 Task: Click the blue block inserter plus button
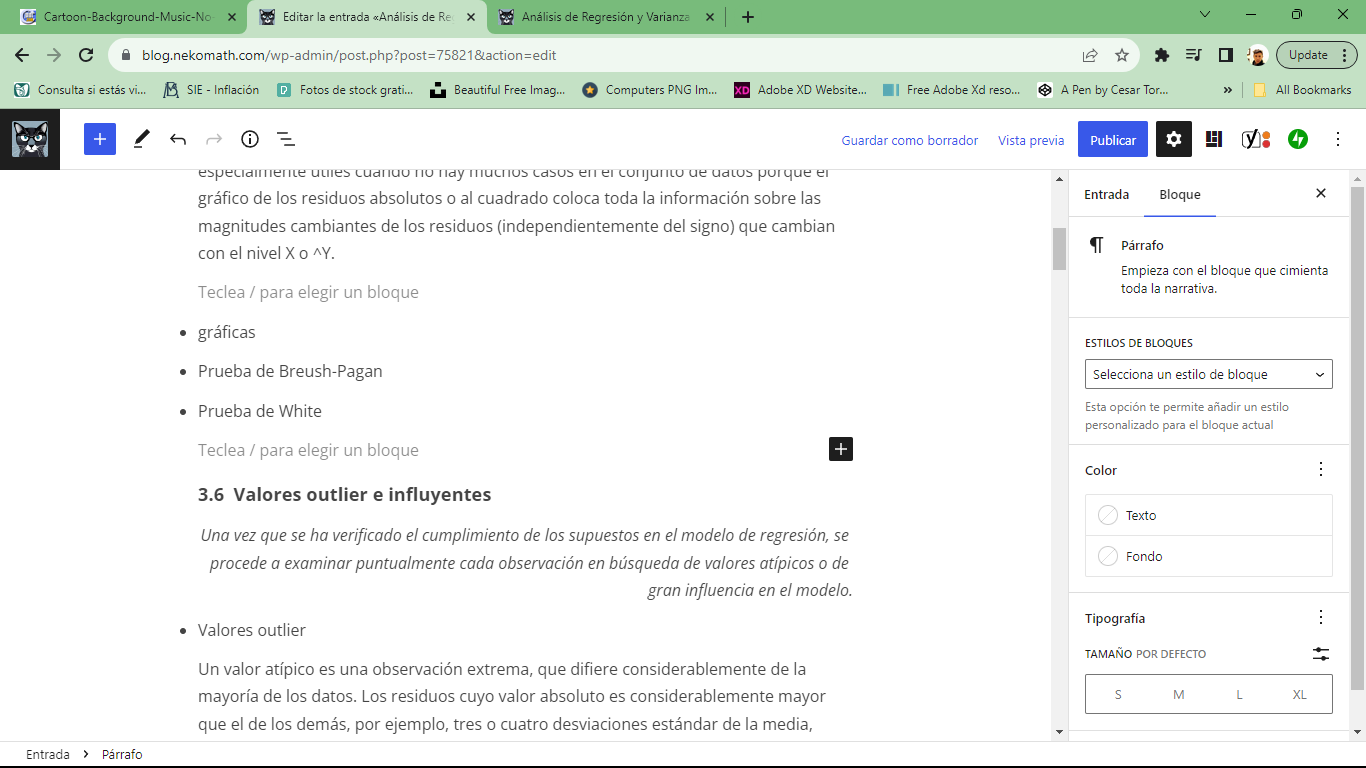click(100, 139)
